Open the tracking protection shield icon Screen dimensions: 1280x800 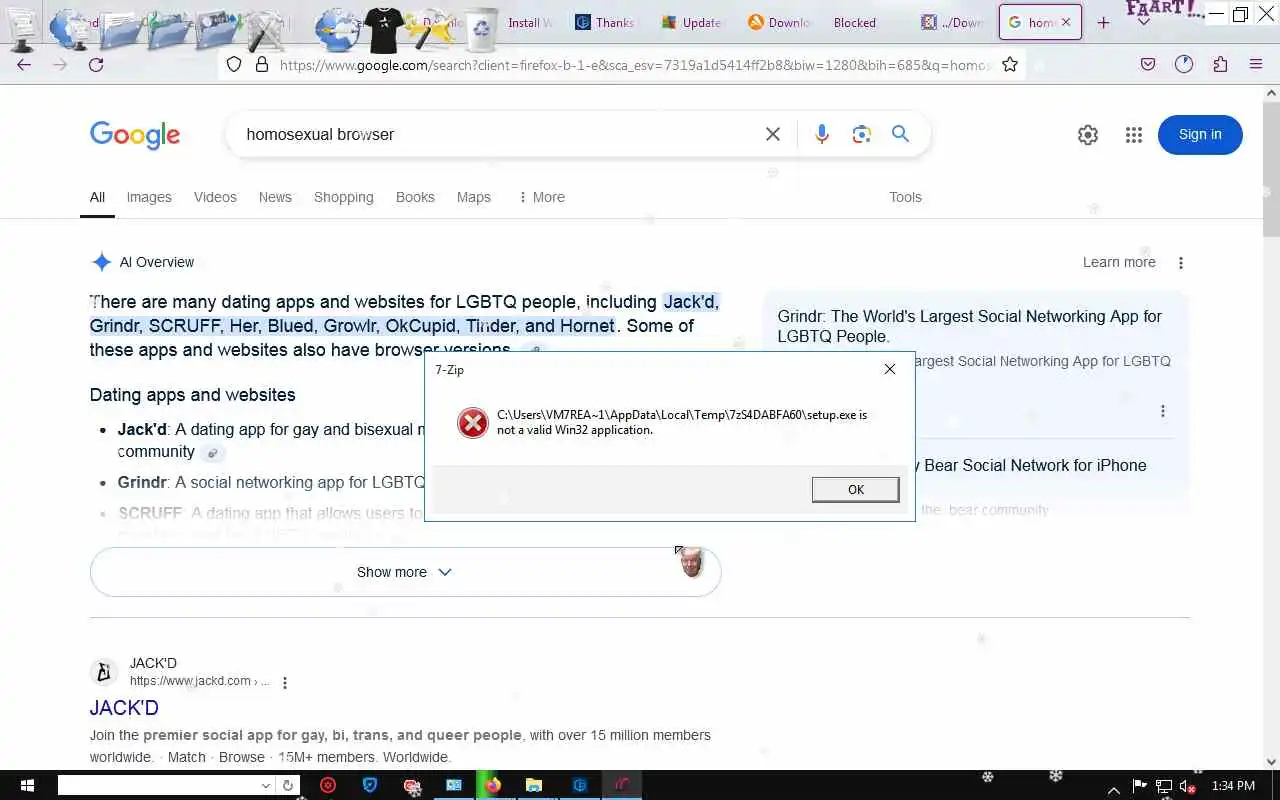point(234,64)
